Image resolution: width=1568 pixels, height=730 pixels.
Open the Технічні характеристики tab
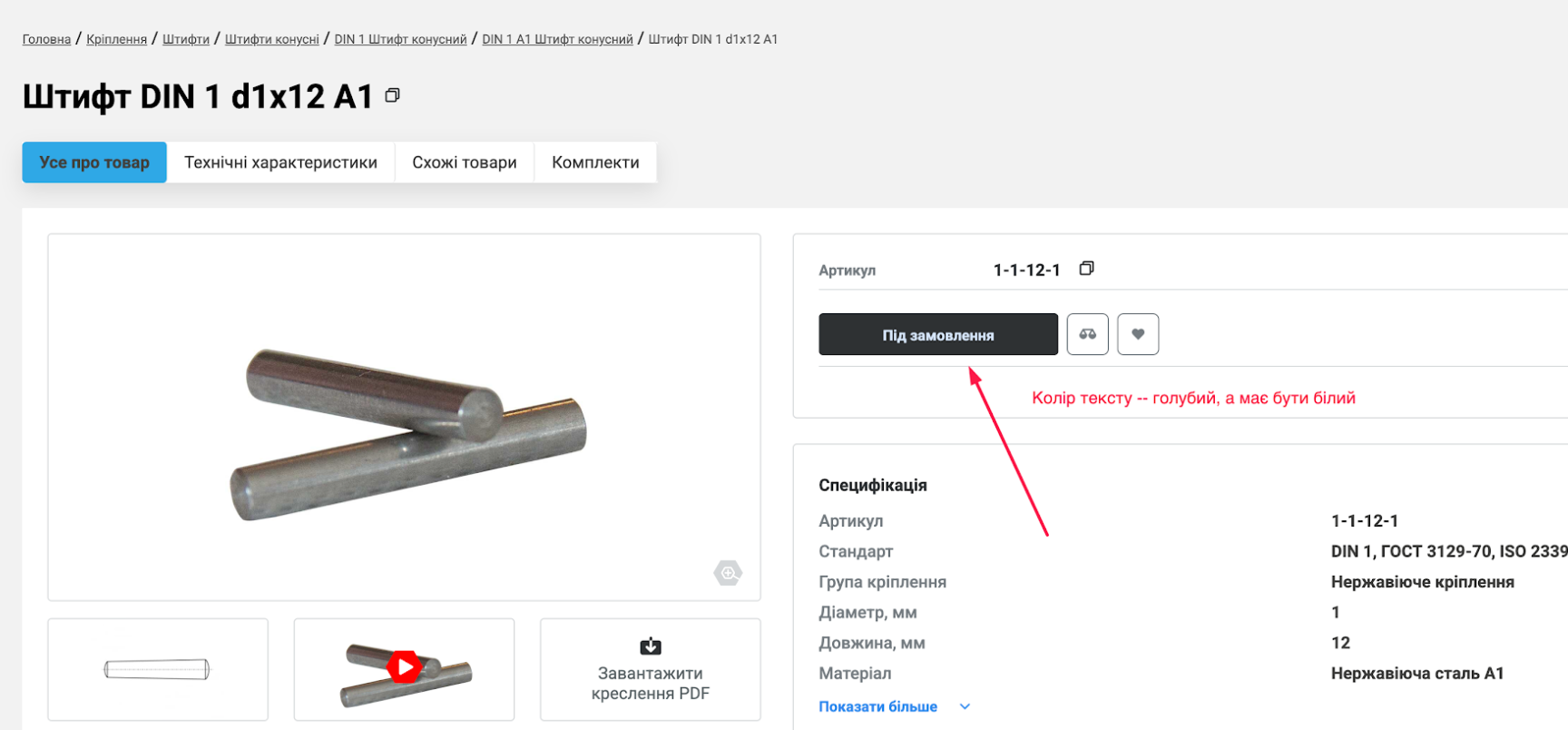[x=280, y=163]
